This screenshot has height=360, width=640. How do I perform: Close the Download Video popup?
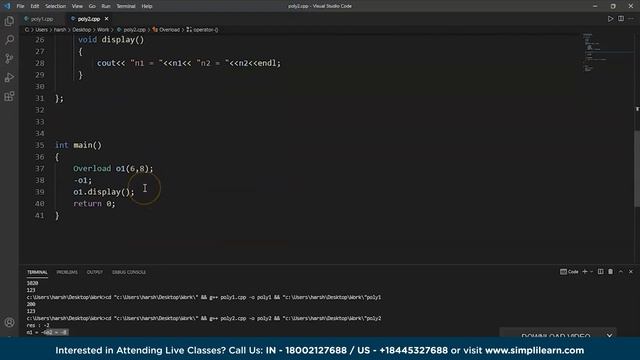[609, 336]
